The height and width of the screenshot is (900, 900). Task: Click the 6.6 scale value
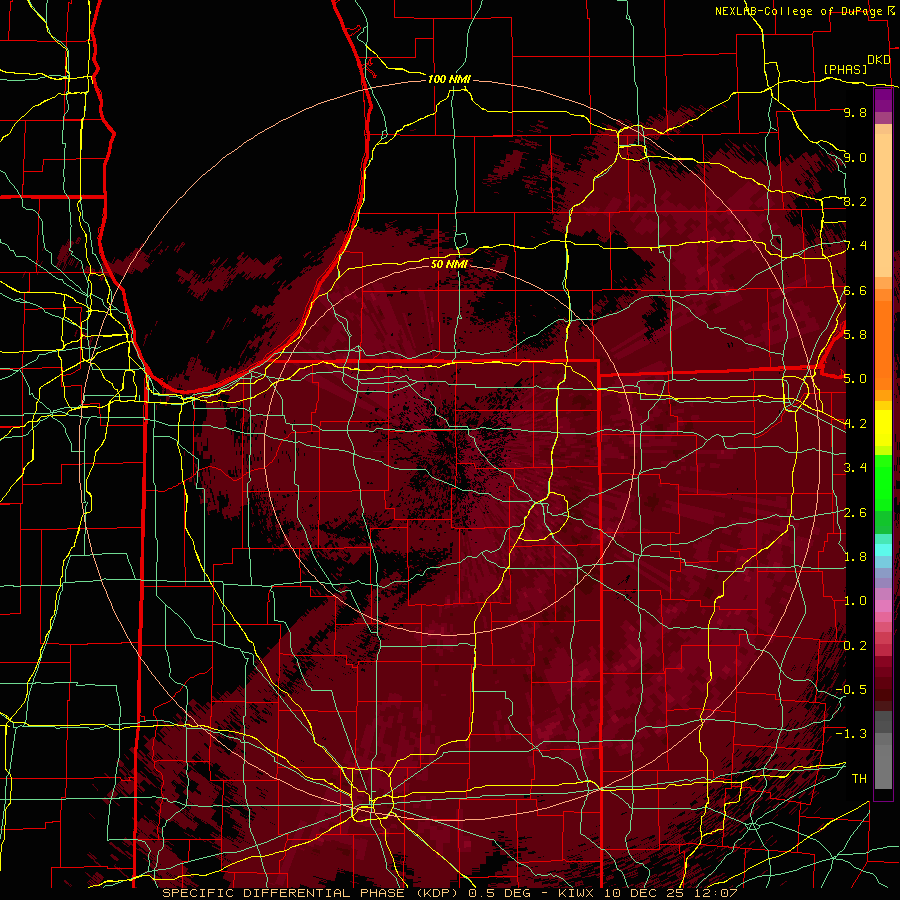855,290
